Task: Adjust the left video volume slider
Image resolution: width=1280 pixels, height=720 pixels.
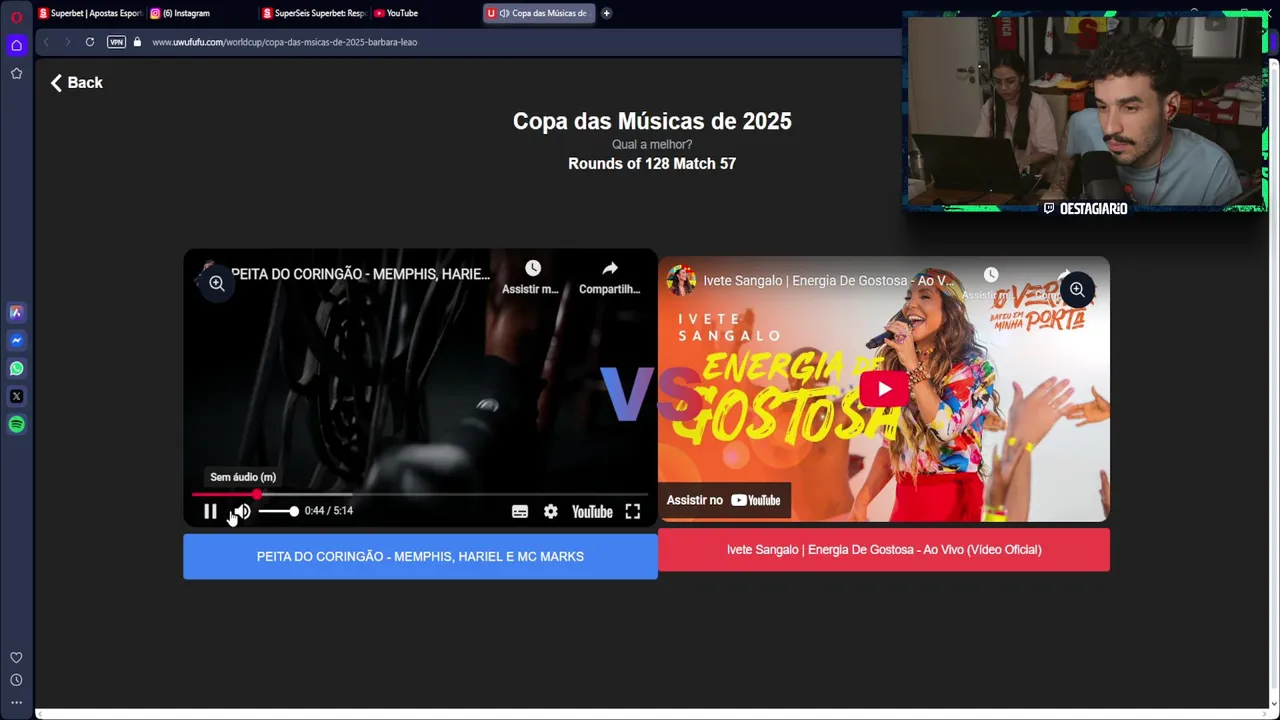Action: tap(279, 511)
